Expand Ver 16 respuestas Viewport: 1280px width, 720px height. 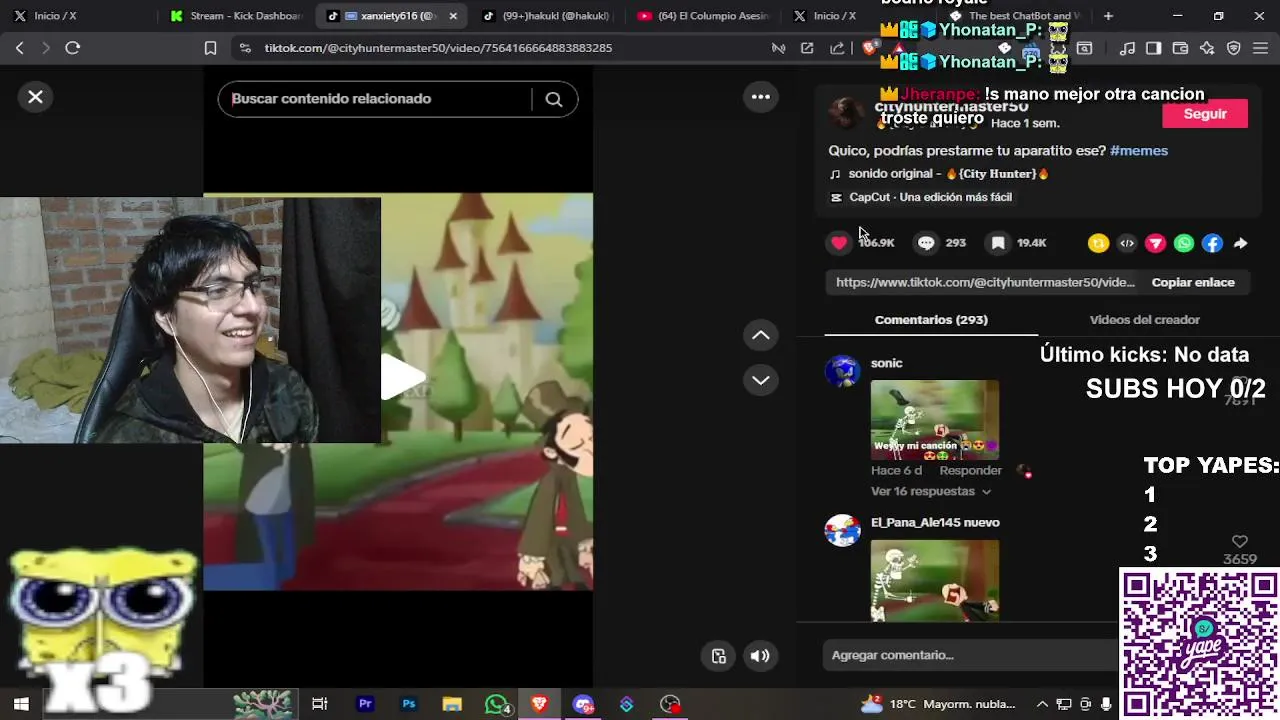[930, 491]
